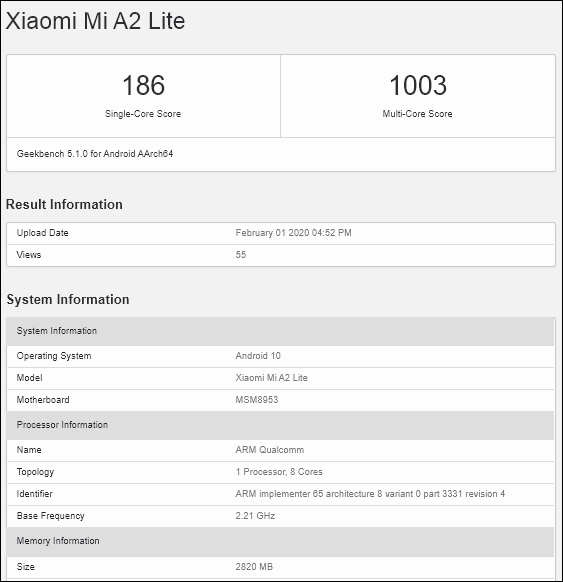This screenshot has height=582, width=563.
Task: Select the Result Information heading
Action: click(x=64, y=205)
